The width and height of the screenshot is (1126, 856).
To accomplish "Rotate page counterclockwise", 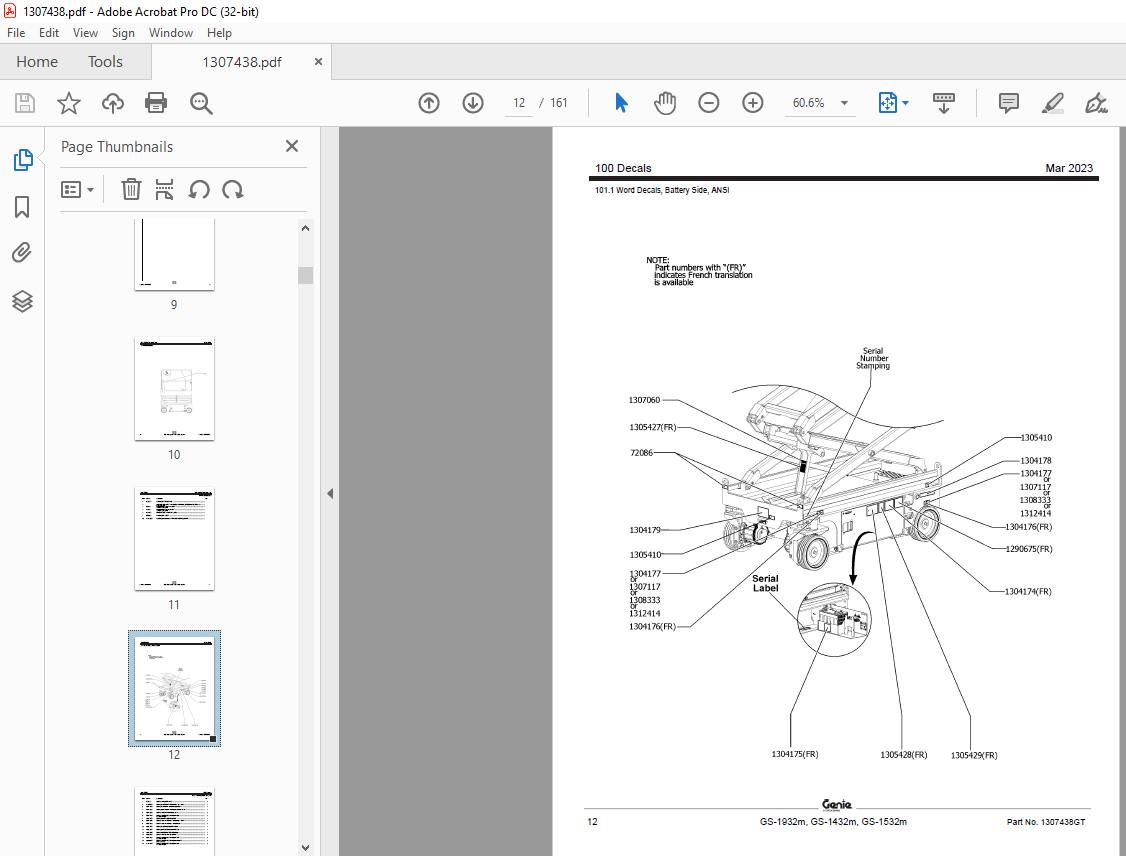I will pyautogui.click(x=199, y=190).
